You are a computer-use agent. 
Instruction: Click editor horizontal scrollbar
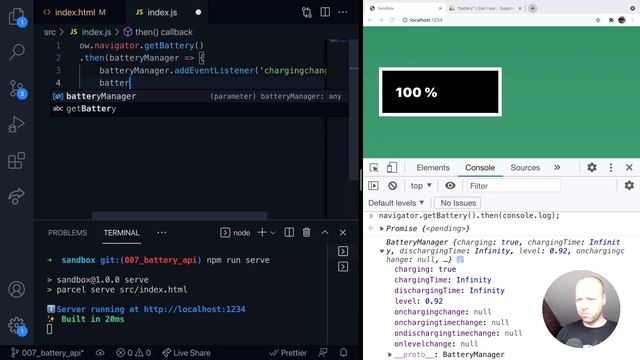[180, 215]
